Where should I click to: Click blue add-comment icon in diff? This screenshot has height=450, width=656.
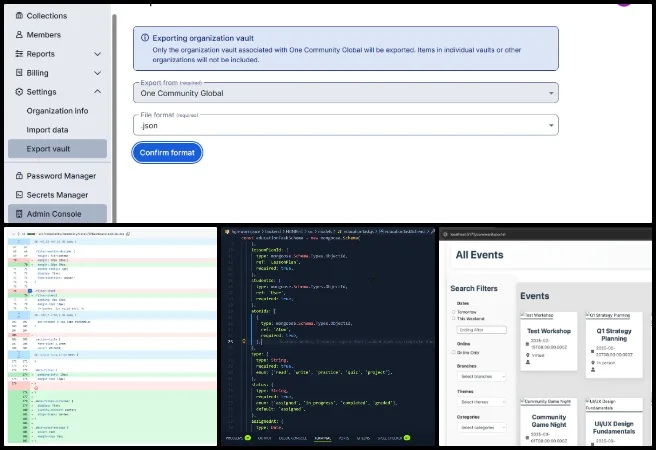pyautogui.click(x=30, y=291)
